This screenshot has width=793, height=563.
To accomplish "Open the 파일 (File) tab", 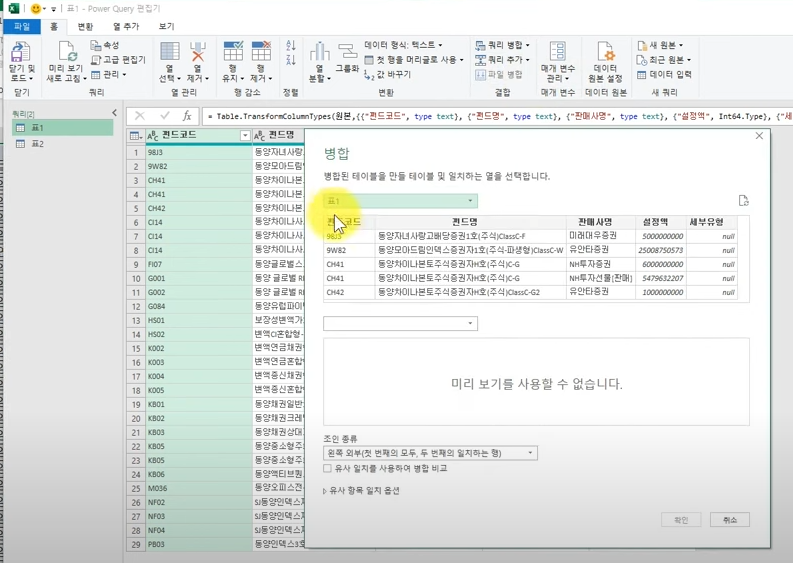I will 22,26.
